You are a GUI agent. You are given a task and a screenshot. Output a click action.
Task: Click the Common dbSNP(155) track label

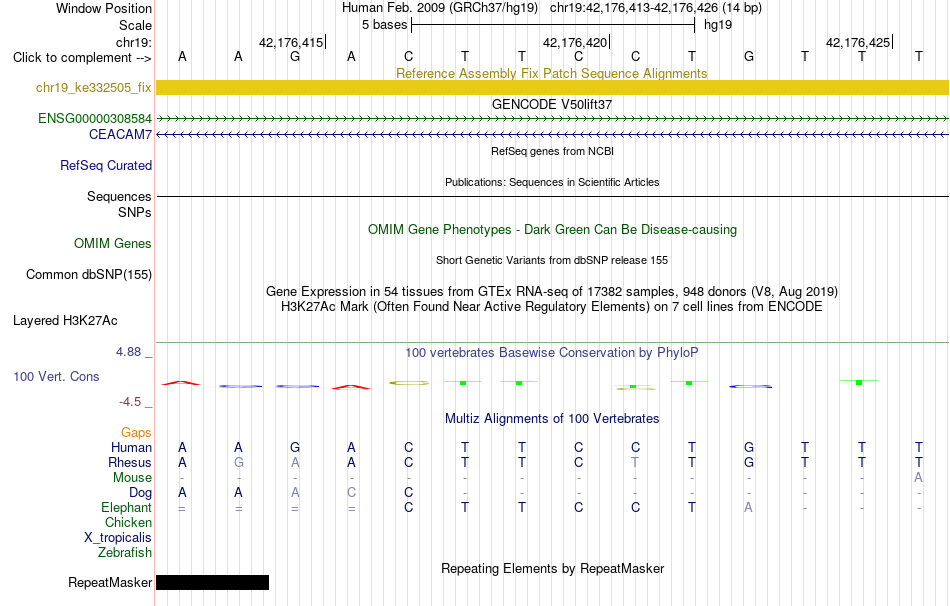(88, 274)
